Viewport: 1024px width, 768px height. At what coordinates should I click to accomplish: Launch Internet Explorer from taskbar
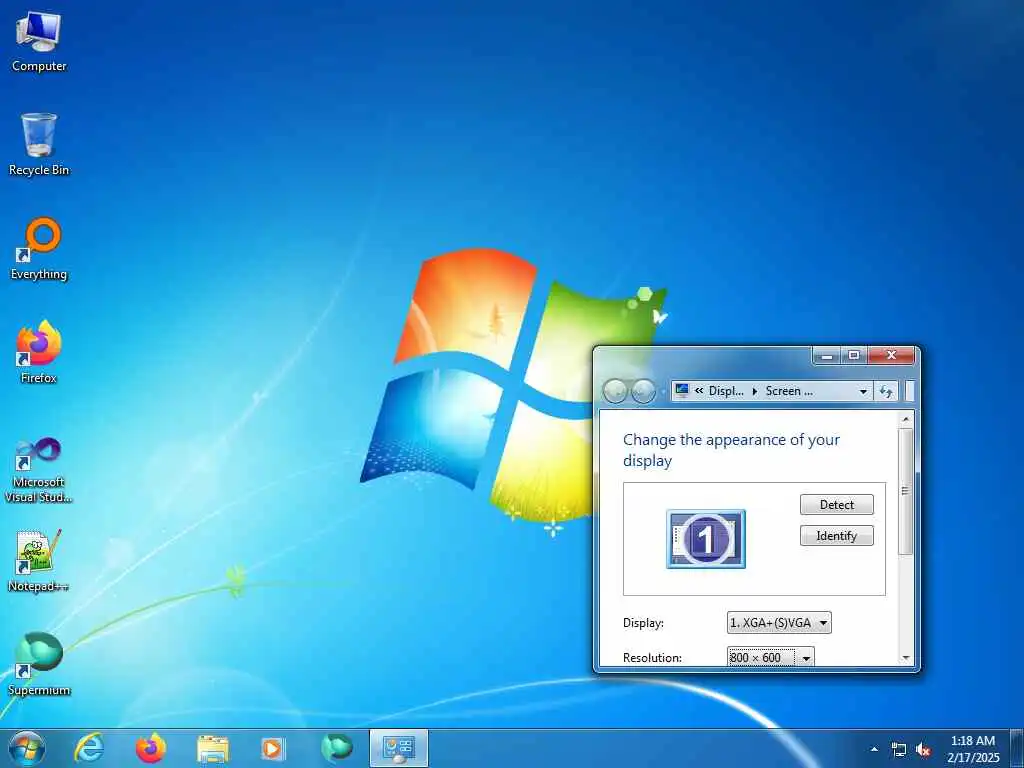(89, 748)
